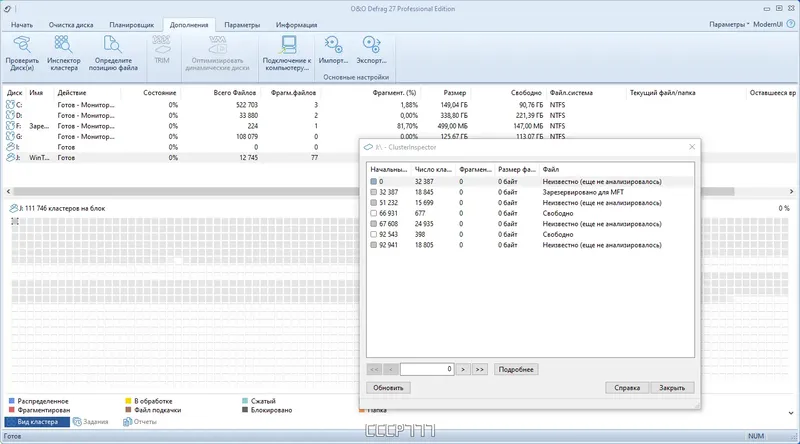Select cluster block row starting at 51 232
800x444 pixels.
[x=530, y=203]
